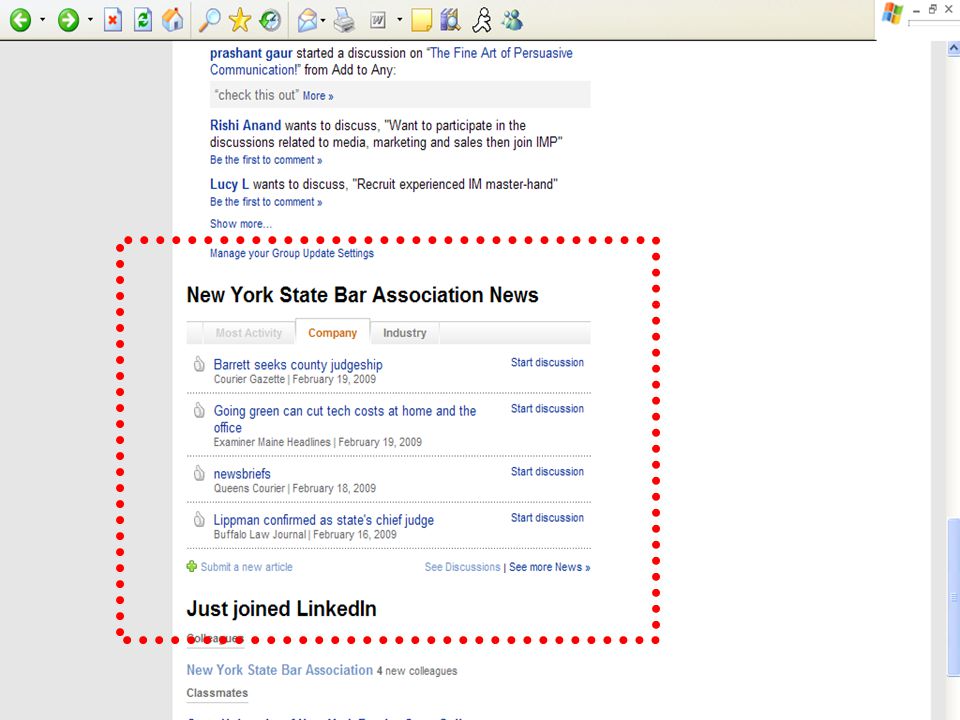
Task: Select the Industry news tab
Action: pyautogui.click(x=405, y=333)
